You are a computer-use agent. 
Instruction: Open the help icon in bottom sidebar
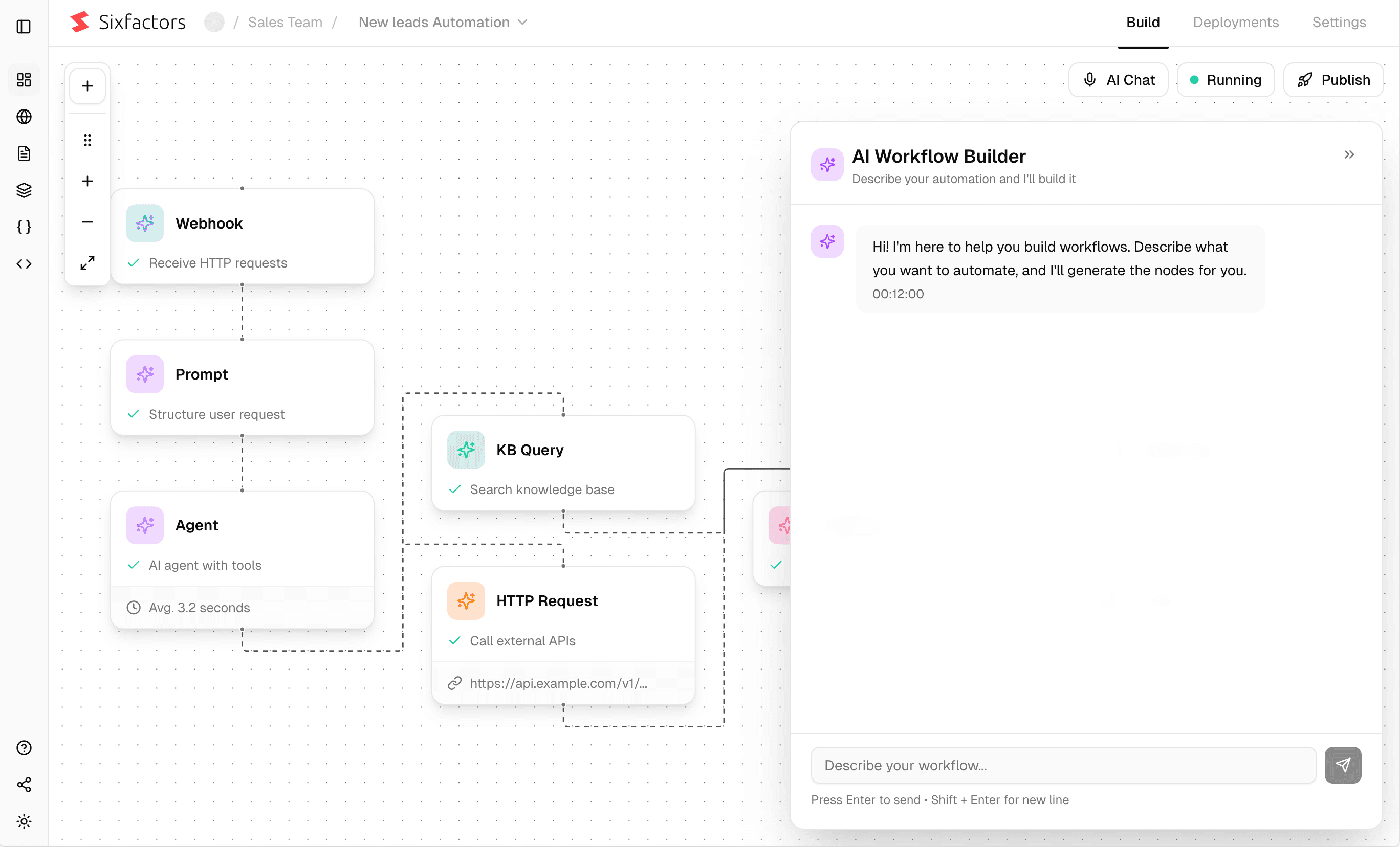point(24,748)
